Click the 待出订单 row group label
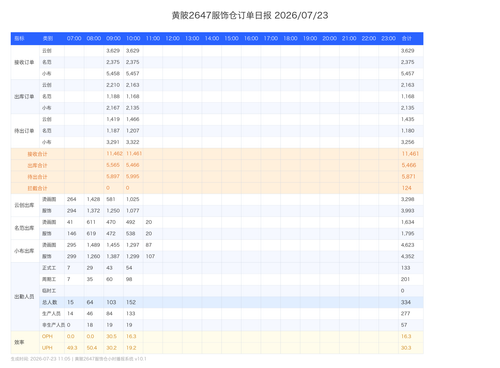Viewport: 500px width, 368px height. (x=24, y=131)
